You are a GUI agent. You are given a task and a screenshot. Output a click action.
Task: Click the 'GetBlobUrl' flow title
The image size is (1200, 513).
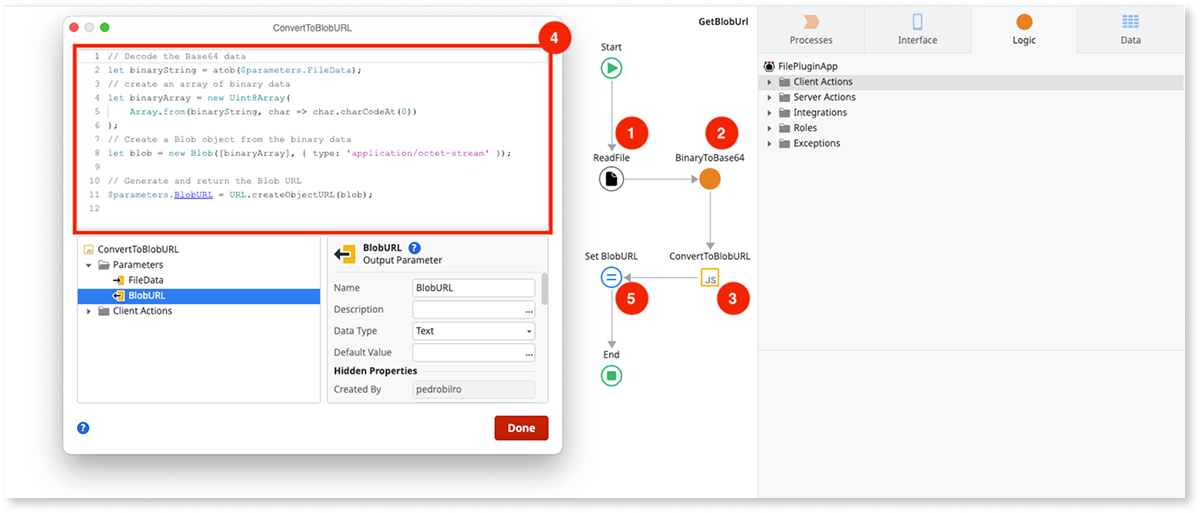pyautogui.click(x=725, y=21)
